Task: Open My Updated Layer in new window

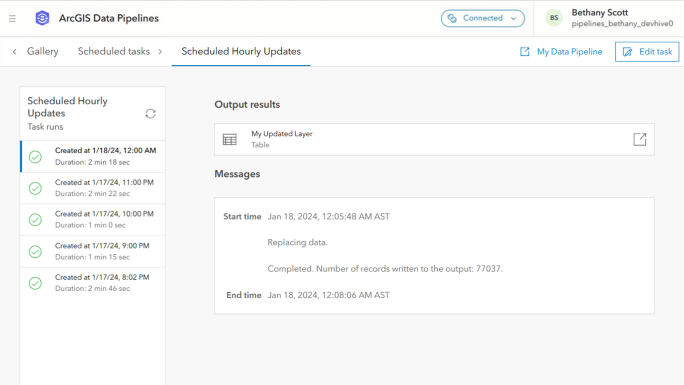Action: (640, 140)
